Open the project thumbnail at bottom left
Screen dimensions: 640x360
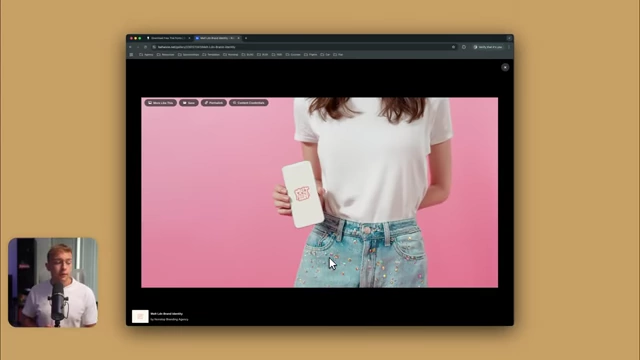click(140, 316)
